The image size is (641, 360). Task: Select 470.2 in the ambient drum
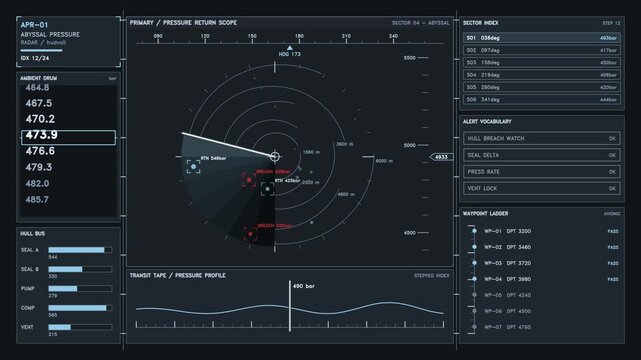40,119
